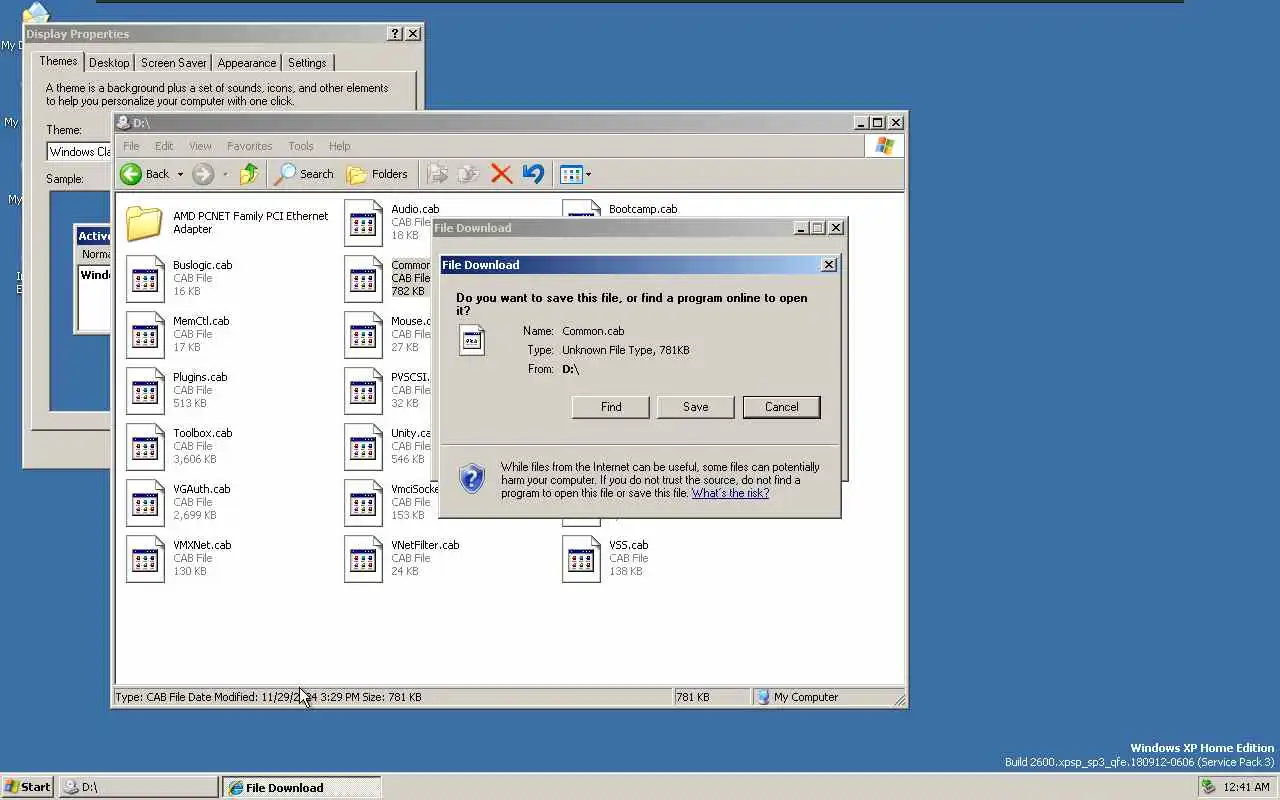
Task: Click the Copy To toolbar icon
Action: point(468,174)
